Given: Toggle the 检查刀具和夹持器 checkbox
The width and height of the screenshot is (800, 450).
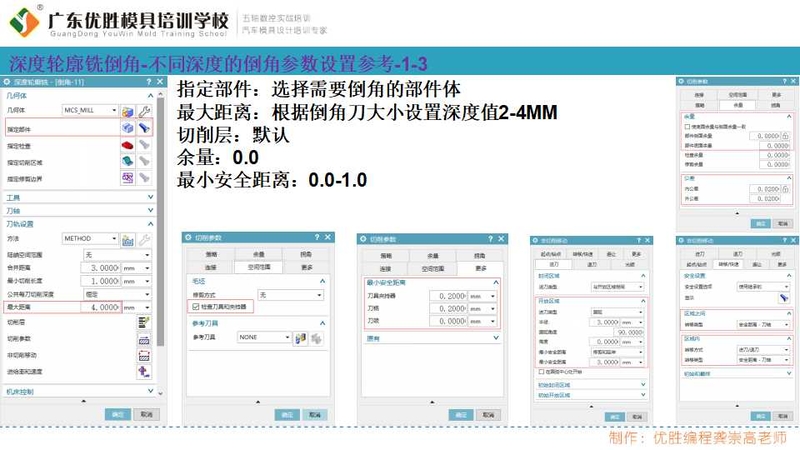Looking at the screenshot, I should 195,307.
